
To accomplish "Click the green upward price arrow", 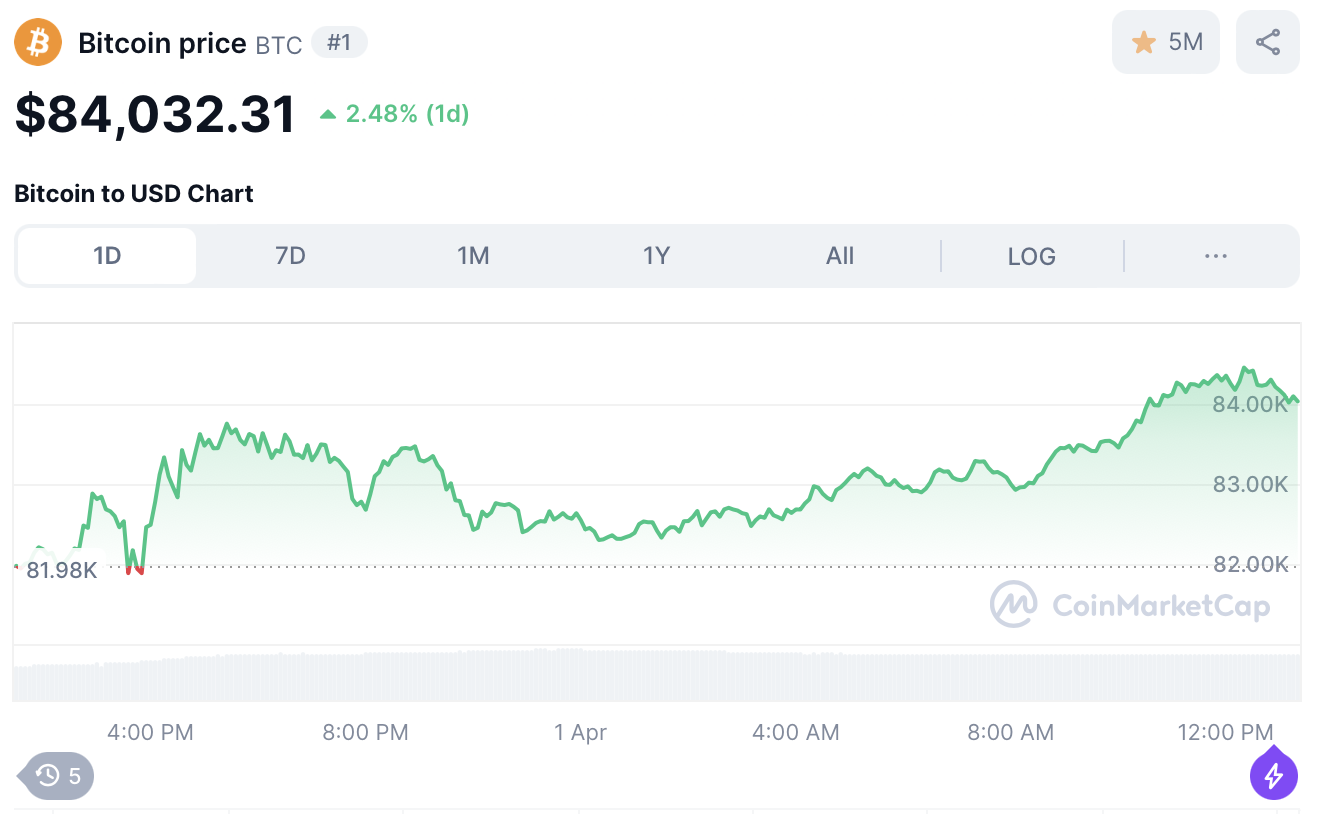I will point(328,113).
